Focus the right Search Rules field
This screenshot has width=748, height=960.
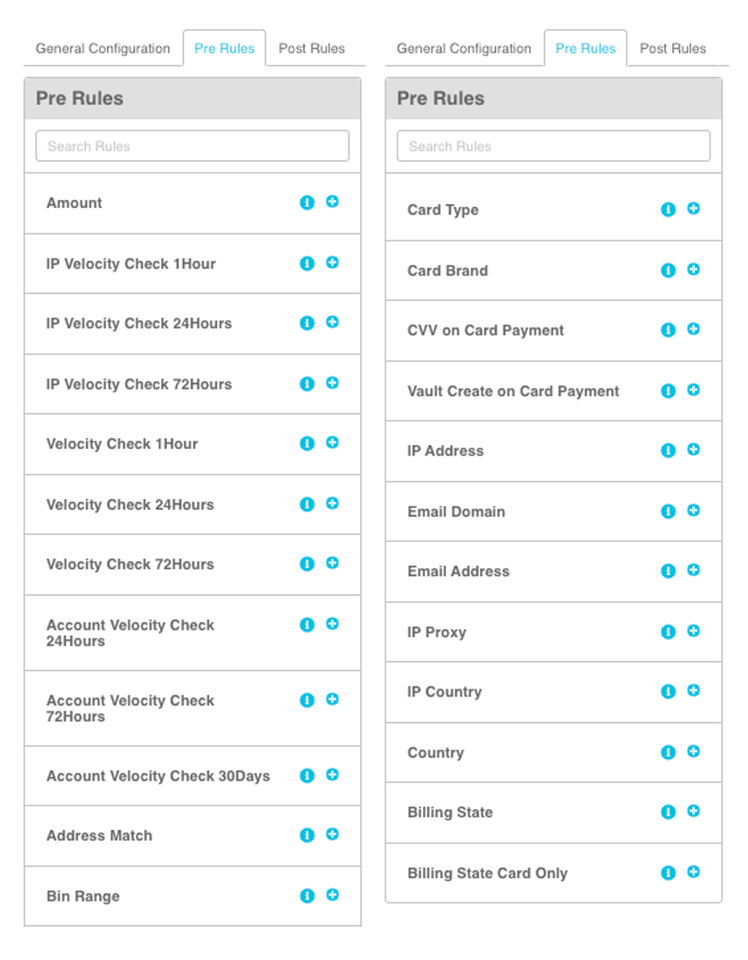point(553,146)
